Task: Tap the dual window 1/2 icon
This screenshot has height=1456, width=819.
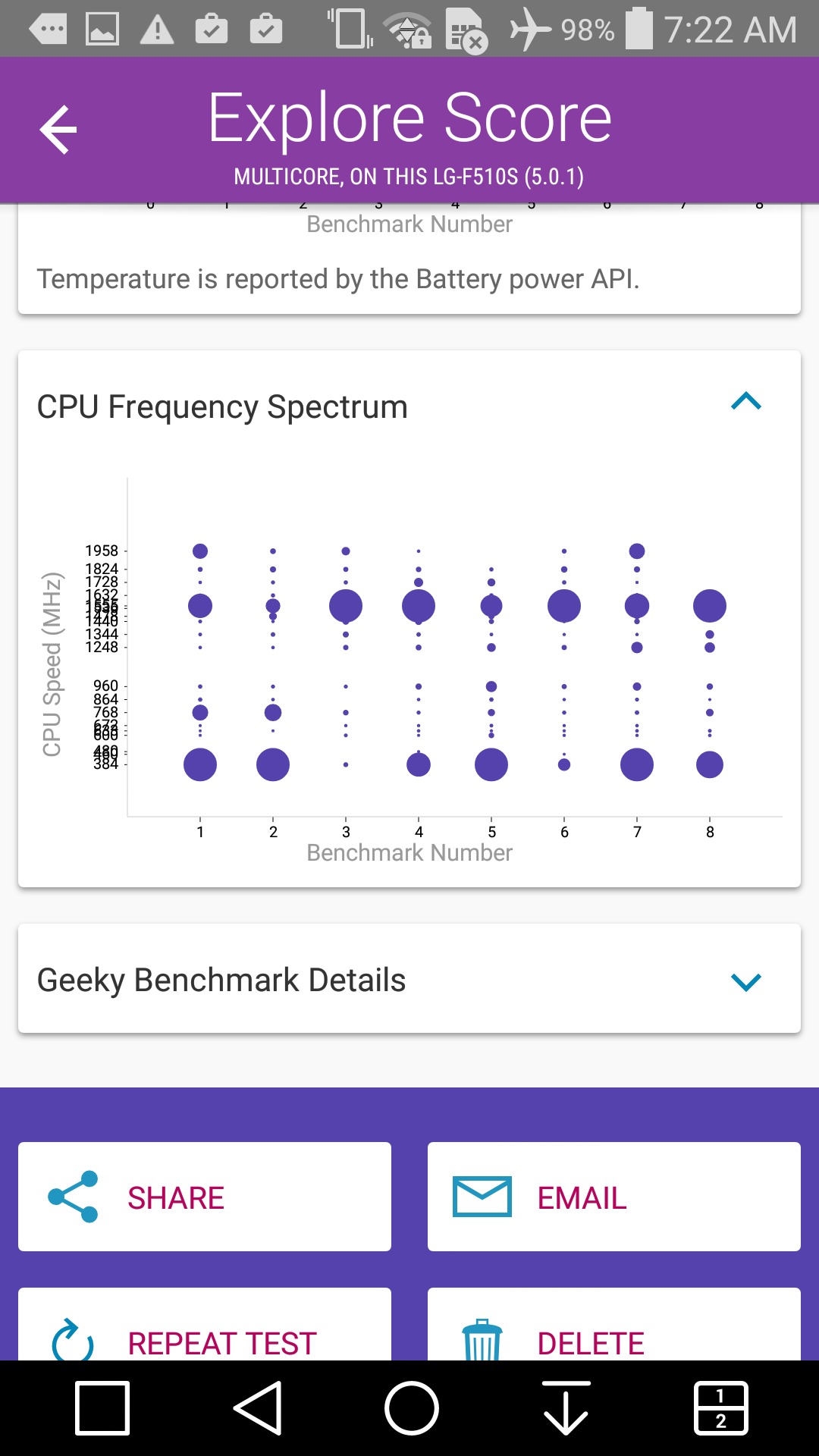Action: click(x=720, y=1408)
